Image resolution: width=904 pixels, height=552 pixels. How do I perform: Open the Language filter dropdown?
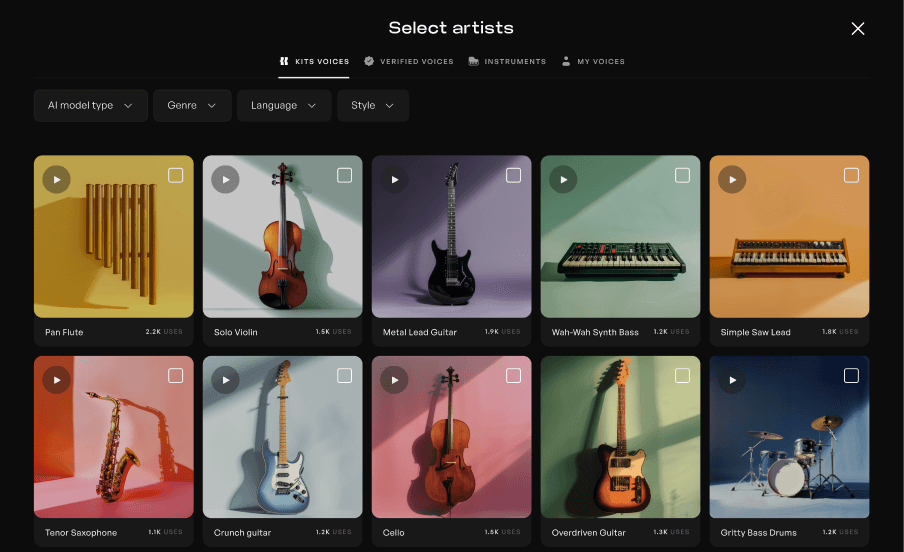pos(284,106)
